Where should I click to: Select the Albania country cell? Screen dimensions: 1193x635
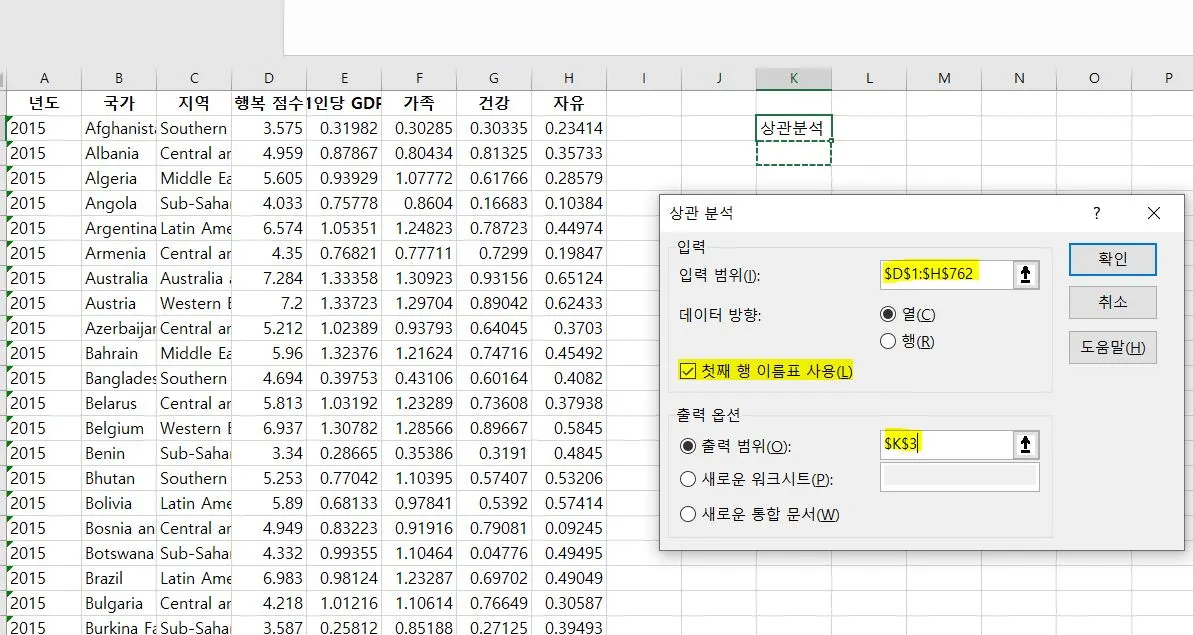click(x=119, y=153)
